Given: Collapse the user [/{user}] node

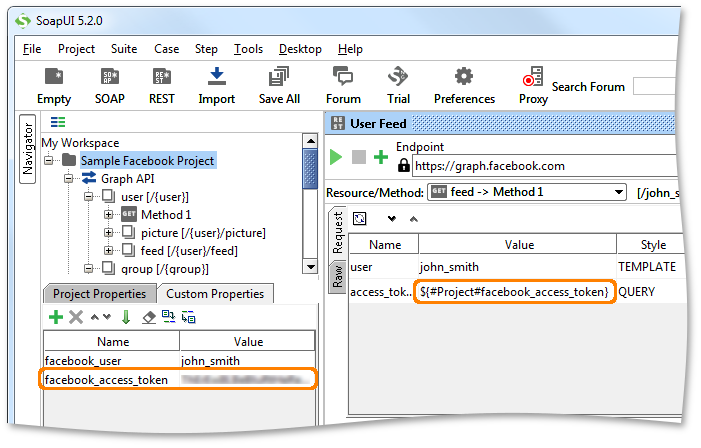Looking at the screenshot, I should [89, 196].
